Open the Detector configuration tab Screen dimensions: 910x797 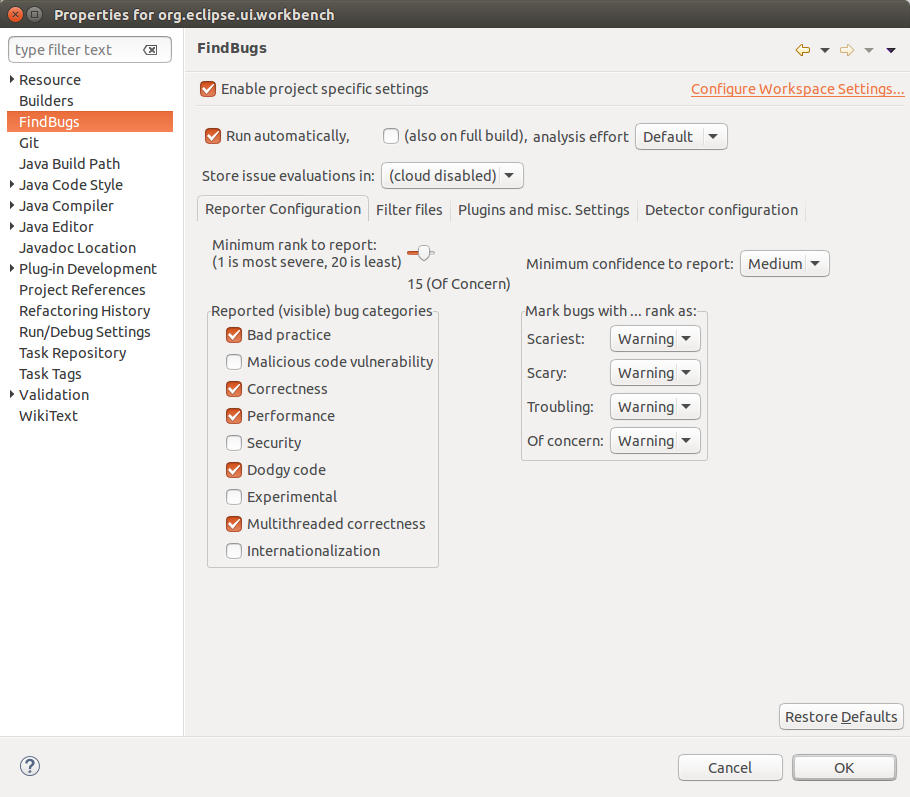(721, 210)
